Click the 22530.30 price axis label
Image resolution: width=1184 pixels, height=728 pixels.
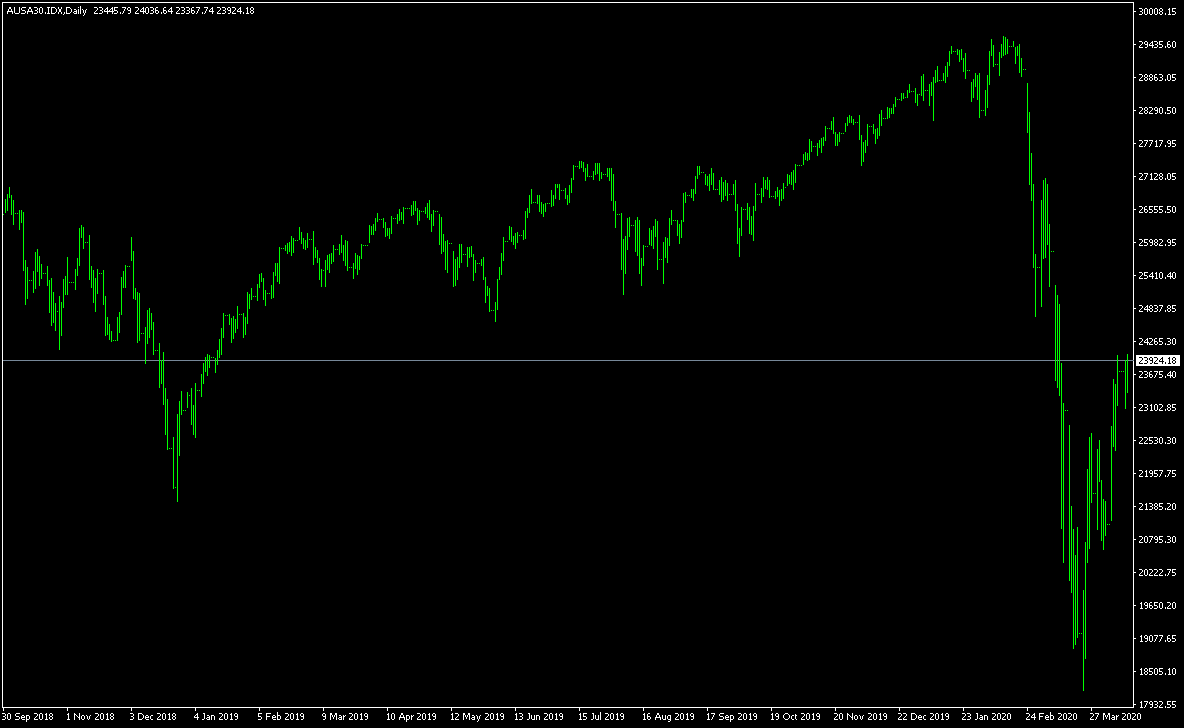tap(1158, 441)
